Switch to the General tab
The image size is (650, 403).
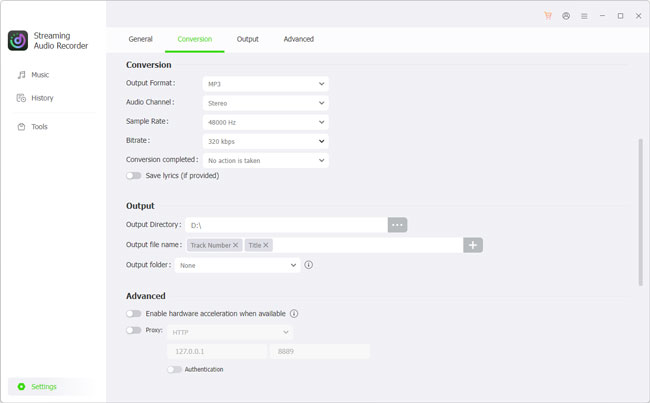(141, 39)
